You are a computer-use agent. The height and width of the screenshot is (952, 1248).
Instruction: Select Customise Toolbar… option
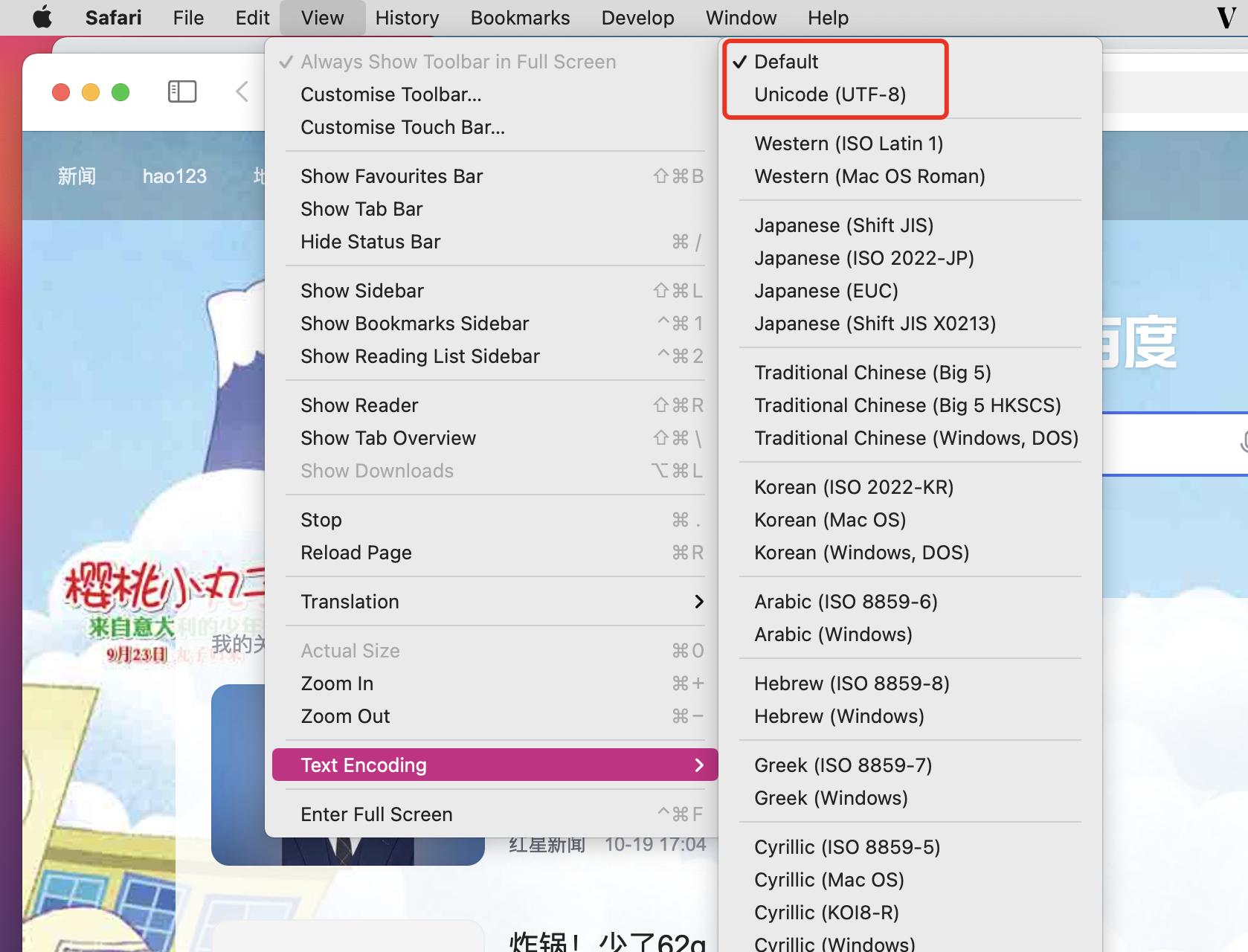pyautogui.click(x=391, y=94)
